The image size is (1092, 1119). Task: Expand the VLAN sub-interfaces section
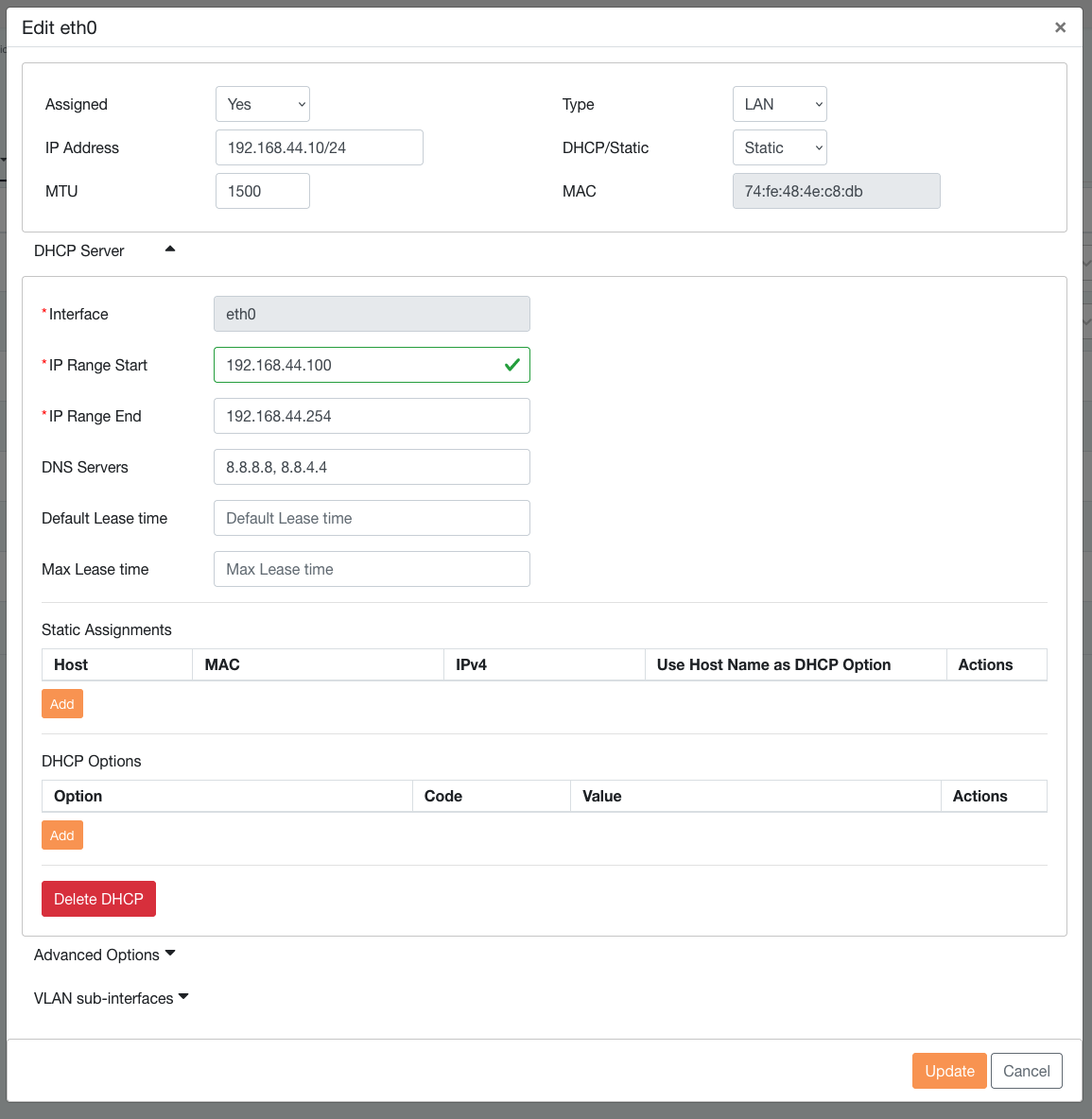(x=111, y=998)
